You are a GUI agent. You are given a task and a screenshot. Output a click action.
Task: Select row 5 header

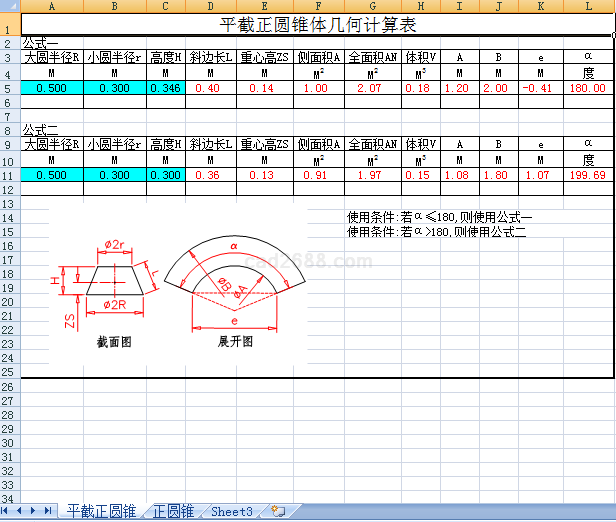click(9, 89)
